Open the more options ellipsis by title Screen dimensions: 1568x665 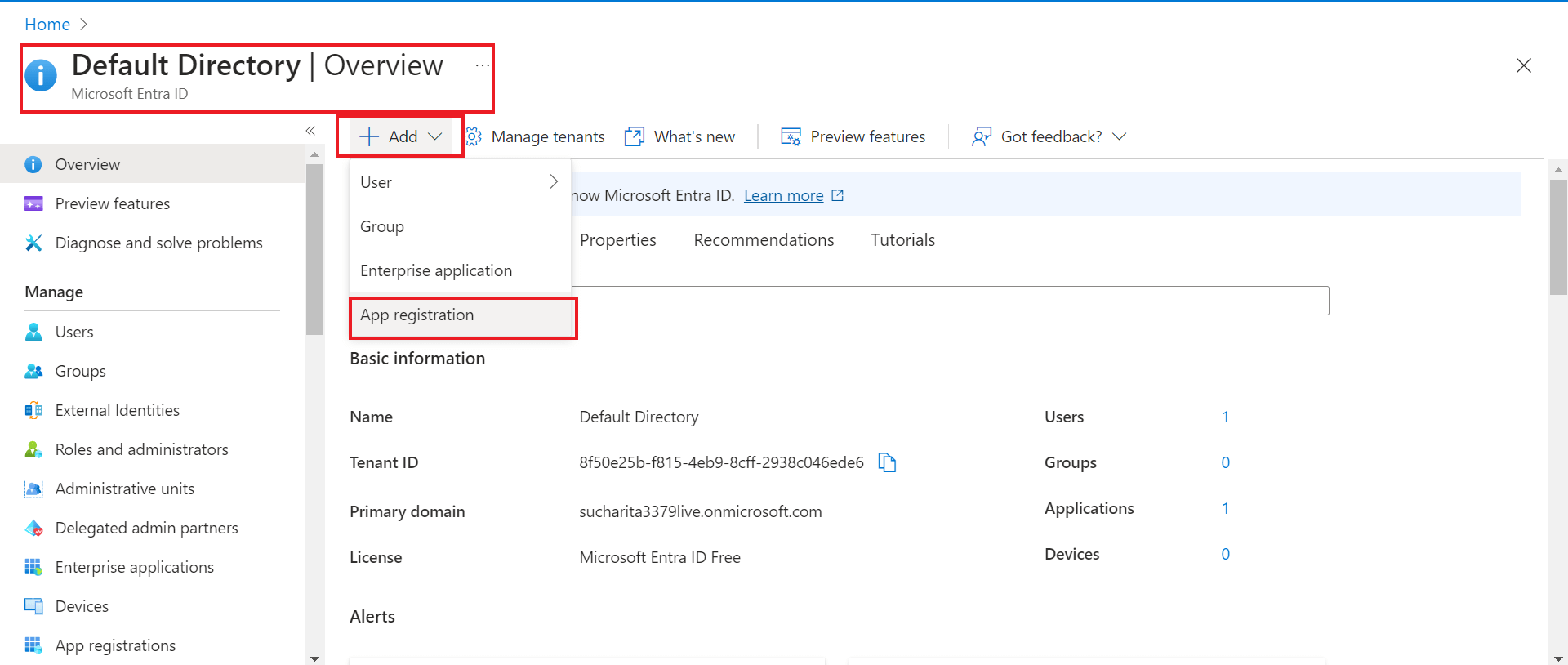pyautogui.click(x=483, y=65)
